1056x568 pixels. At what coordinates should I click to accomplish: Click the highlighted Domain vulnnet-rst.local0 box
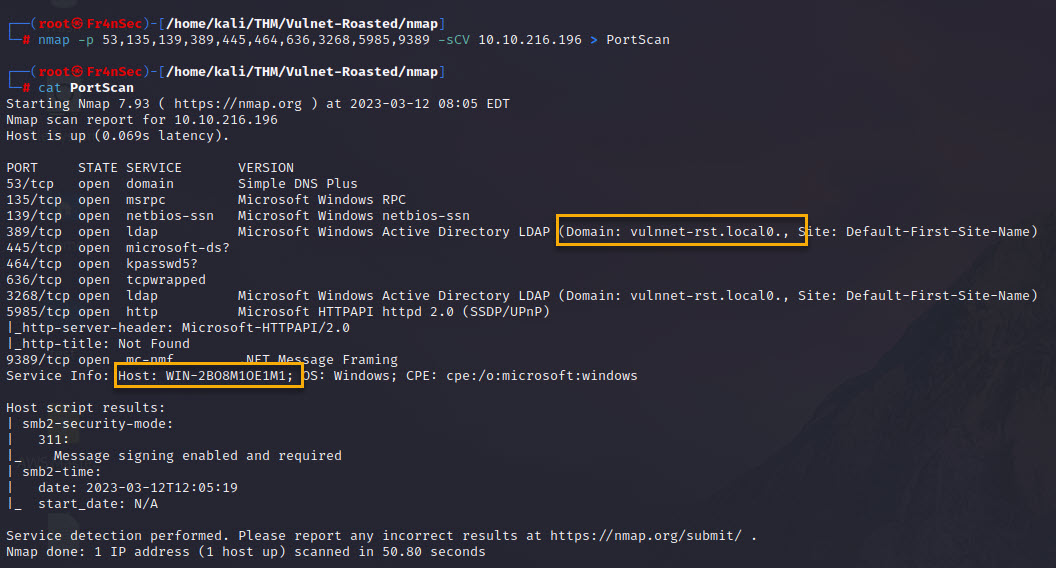coord(681,232)
